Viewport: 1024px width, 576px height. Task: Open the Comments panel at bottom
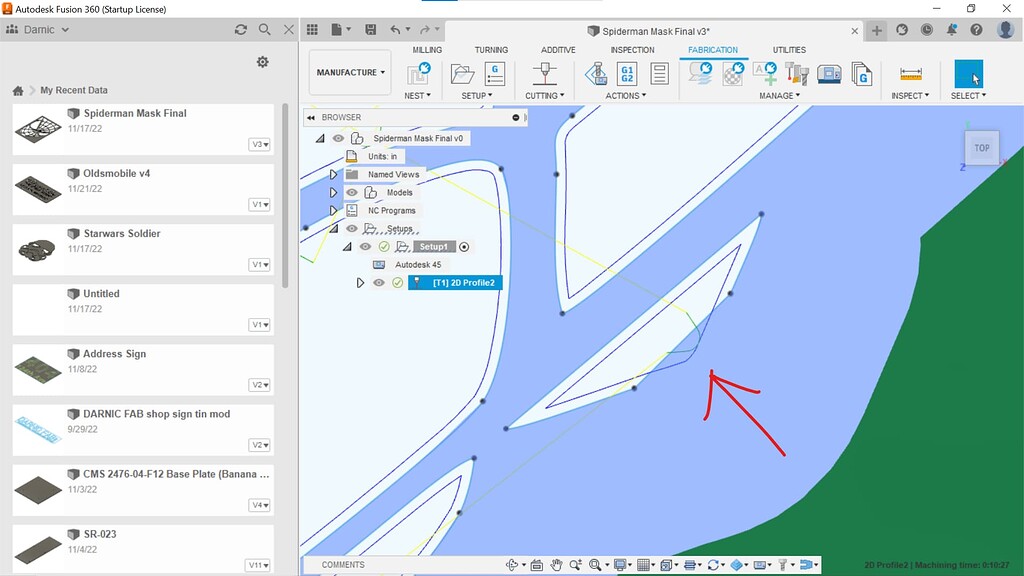coord(343,564)
